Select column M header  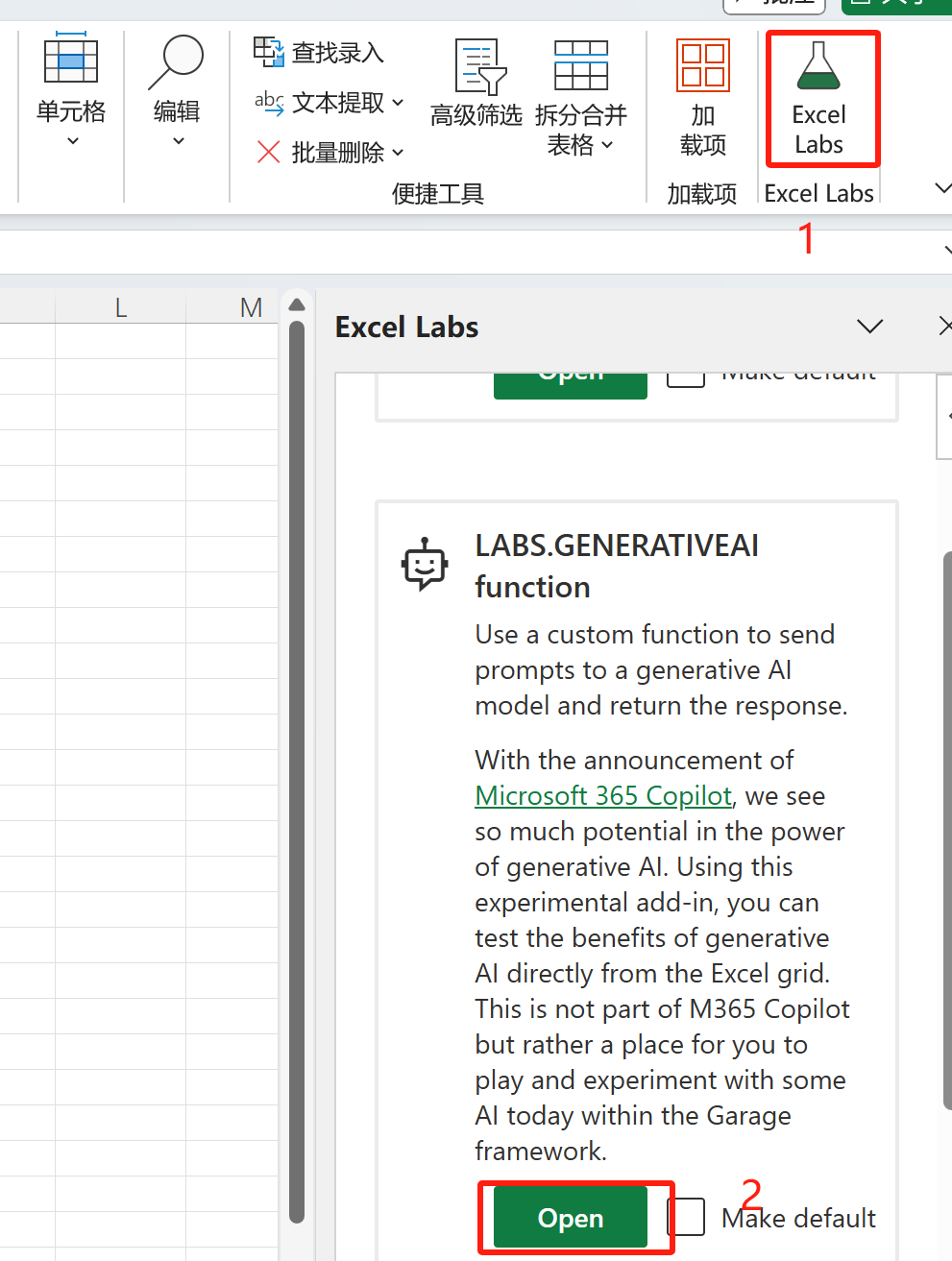point(251,307)
